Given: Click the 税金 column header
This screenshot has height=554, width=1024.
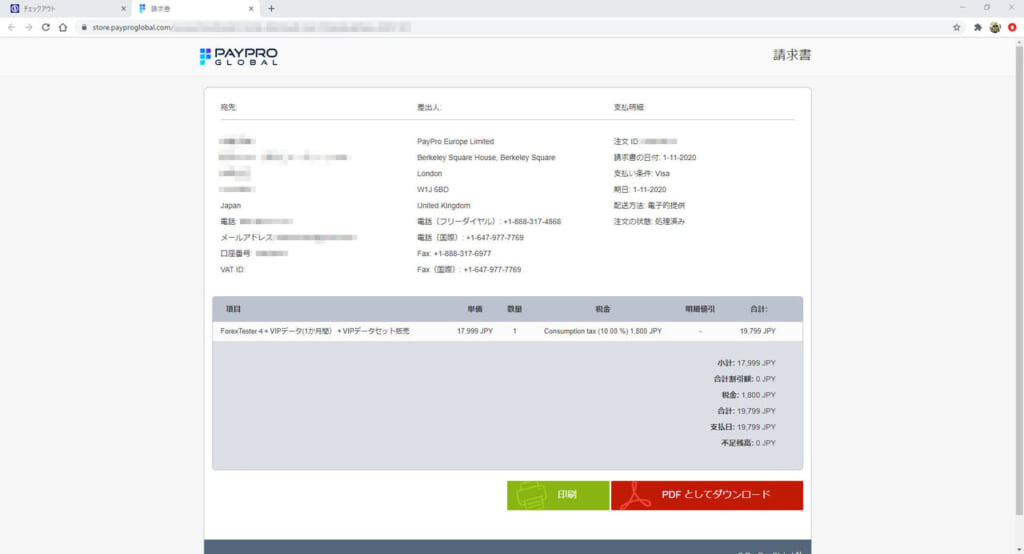Looking at the screenshot, I should tap(603, 309).
